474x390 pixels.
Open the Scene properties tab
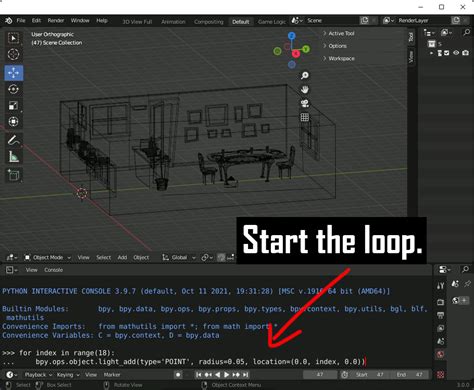coord(440,341)
